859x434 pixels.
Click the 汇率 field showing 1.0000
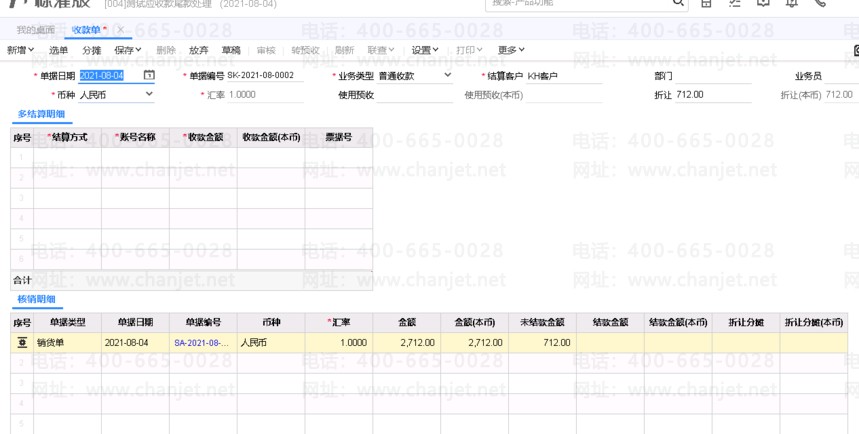click(x=265, y=95)
